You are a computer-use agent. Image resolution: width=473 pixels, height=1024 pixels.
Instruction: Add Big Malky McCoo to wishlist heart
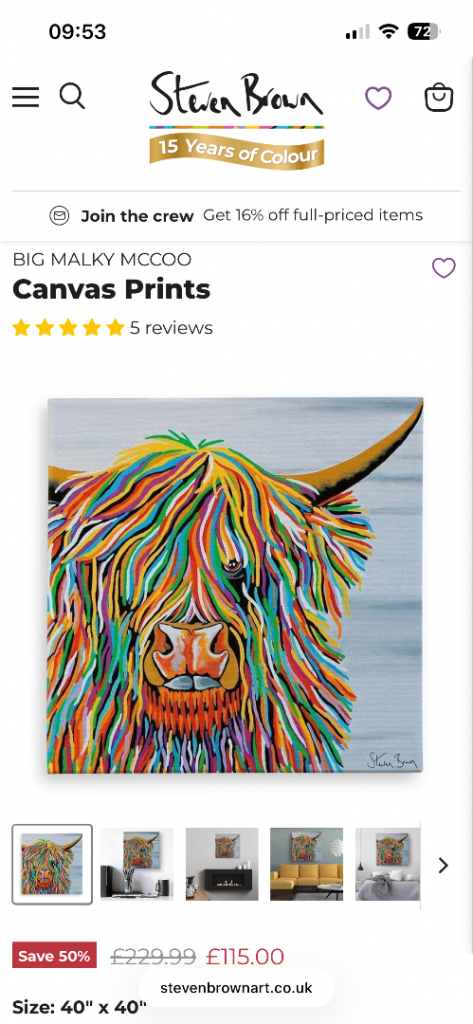point(444,268)
